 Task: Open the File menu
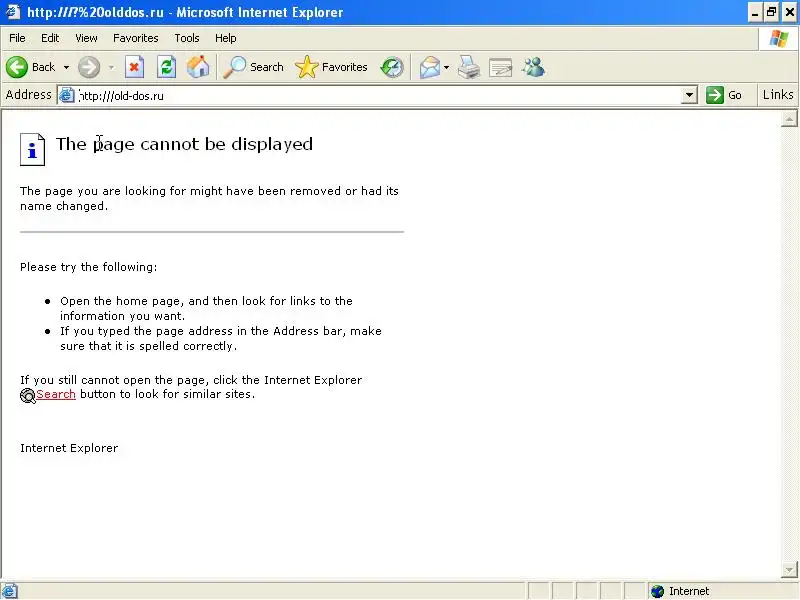(17, 38)
